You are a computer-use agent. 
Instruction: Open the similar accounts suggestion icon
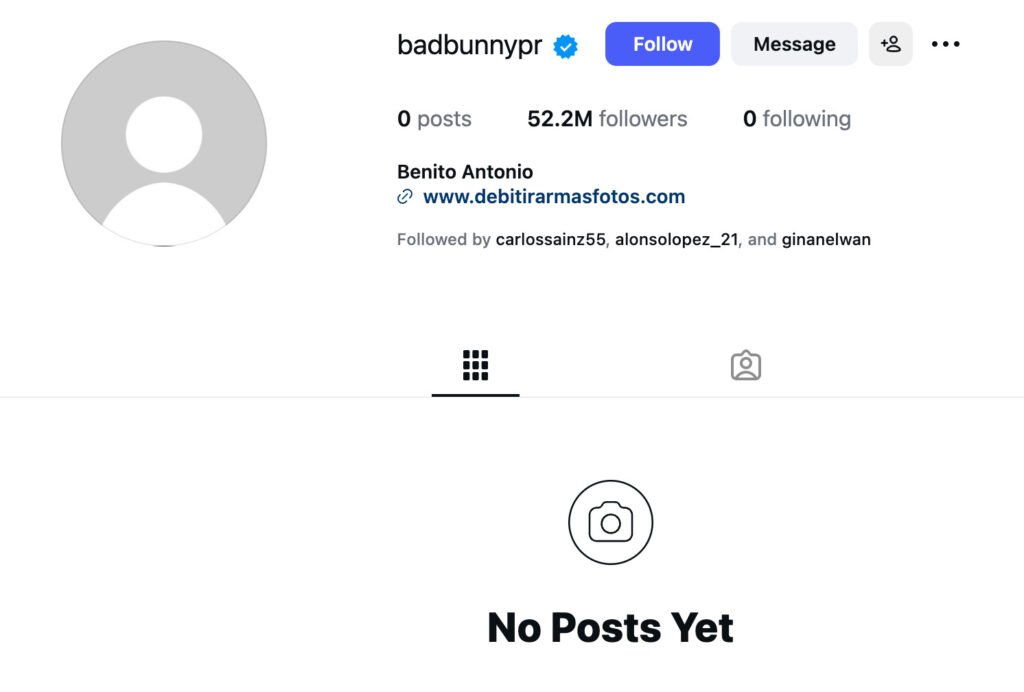pyautogui.click(x=891, y=44)
